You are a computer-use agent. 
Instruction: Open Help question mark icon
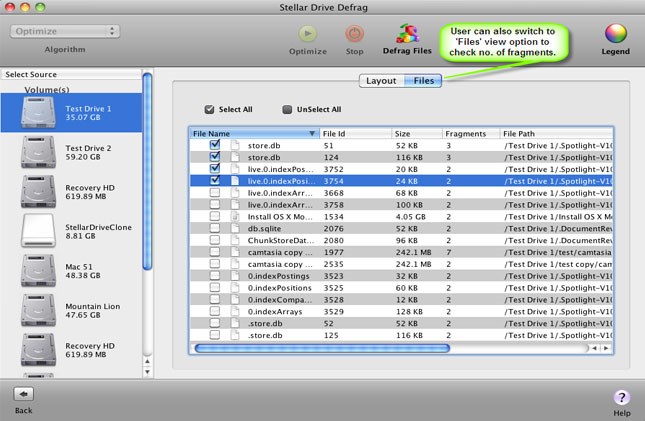pos(622,398)
